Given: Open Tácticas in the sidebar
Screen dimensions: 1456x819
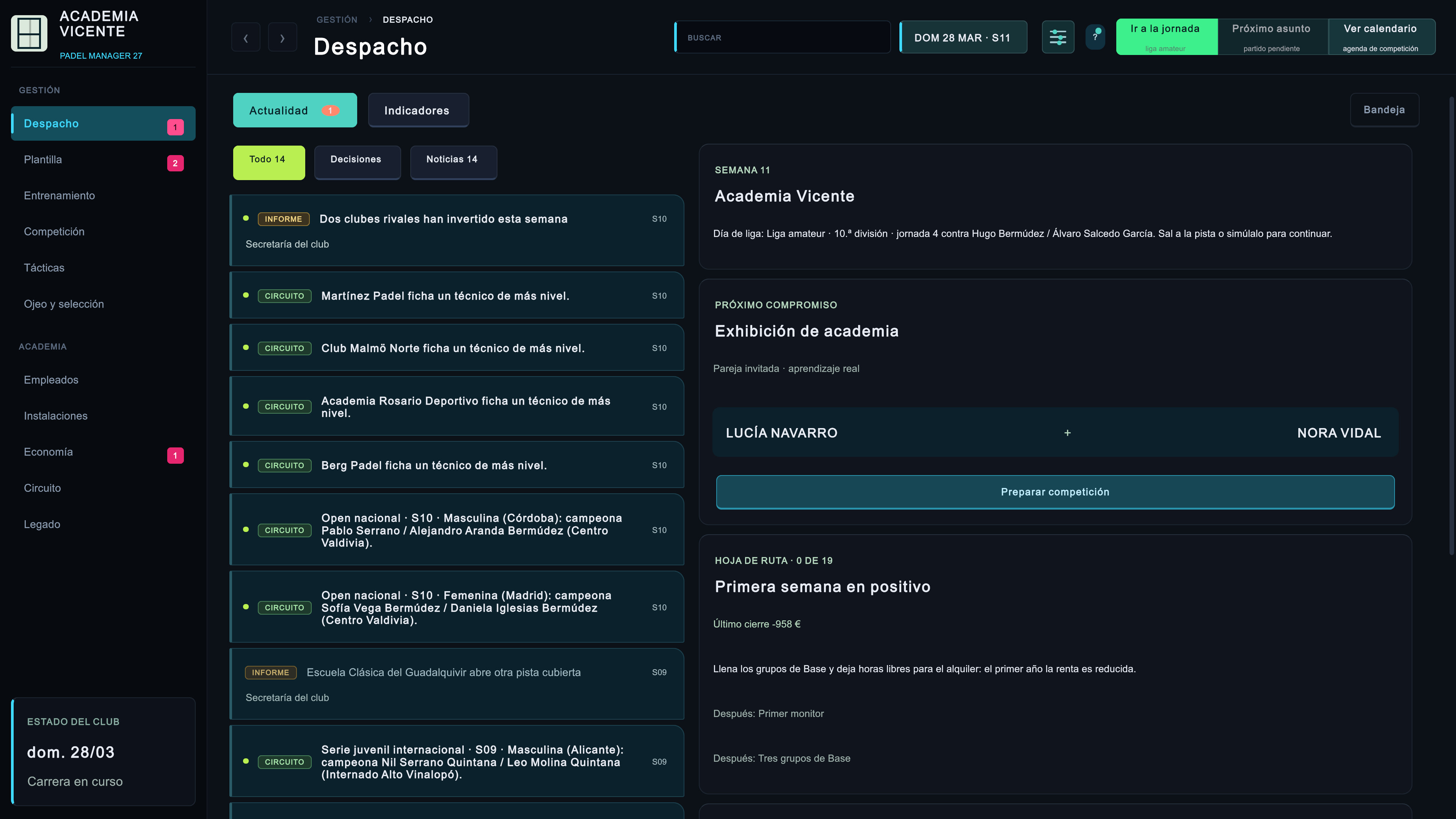Looking at the screenshot, I should click(104, 268).
